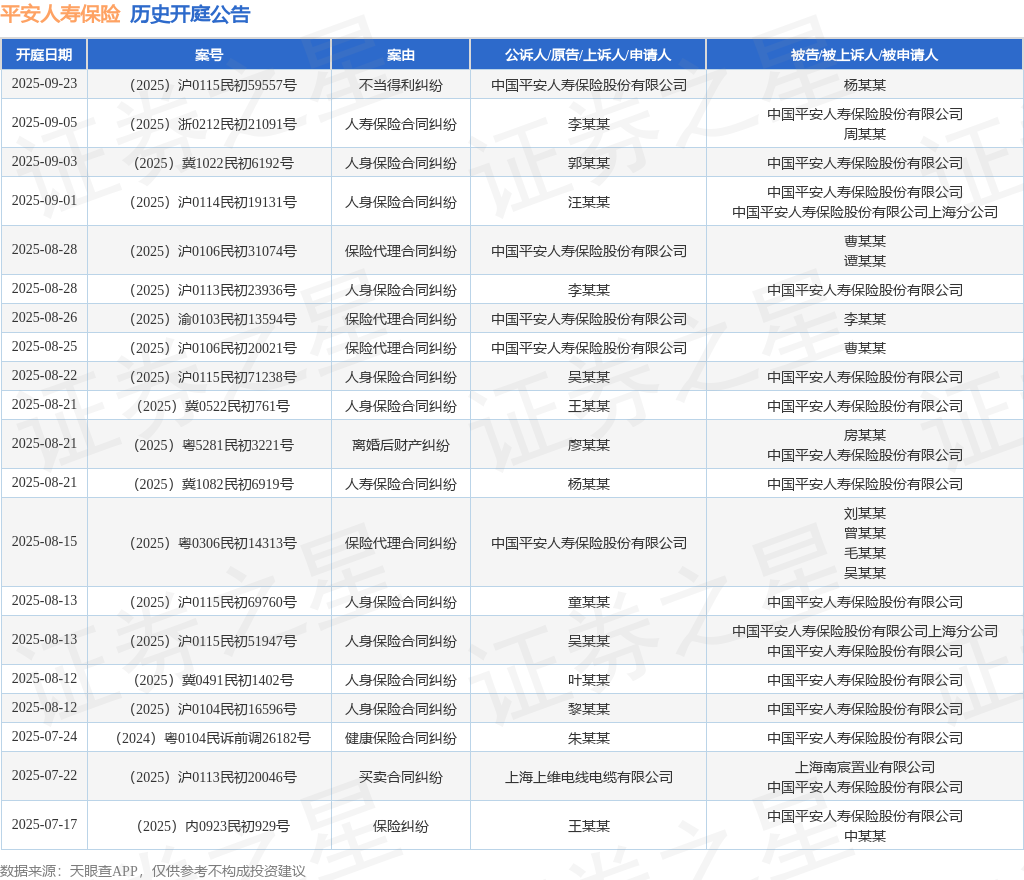Click case number 冀1022民初6192号

213,163
